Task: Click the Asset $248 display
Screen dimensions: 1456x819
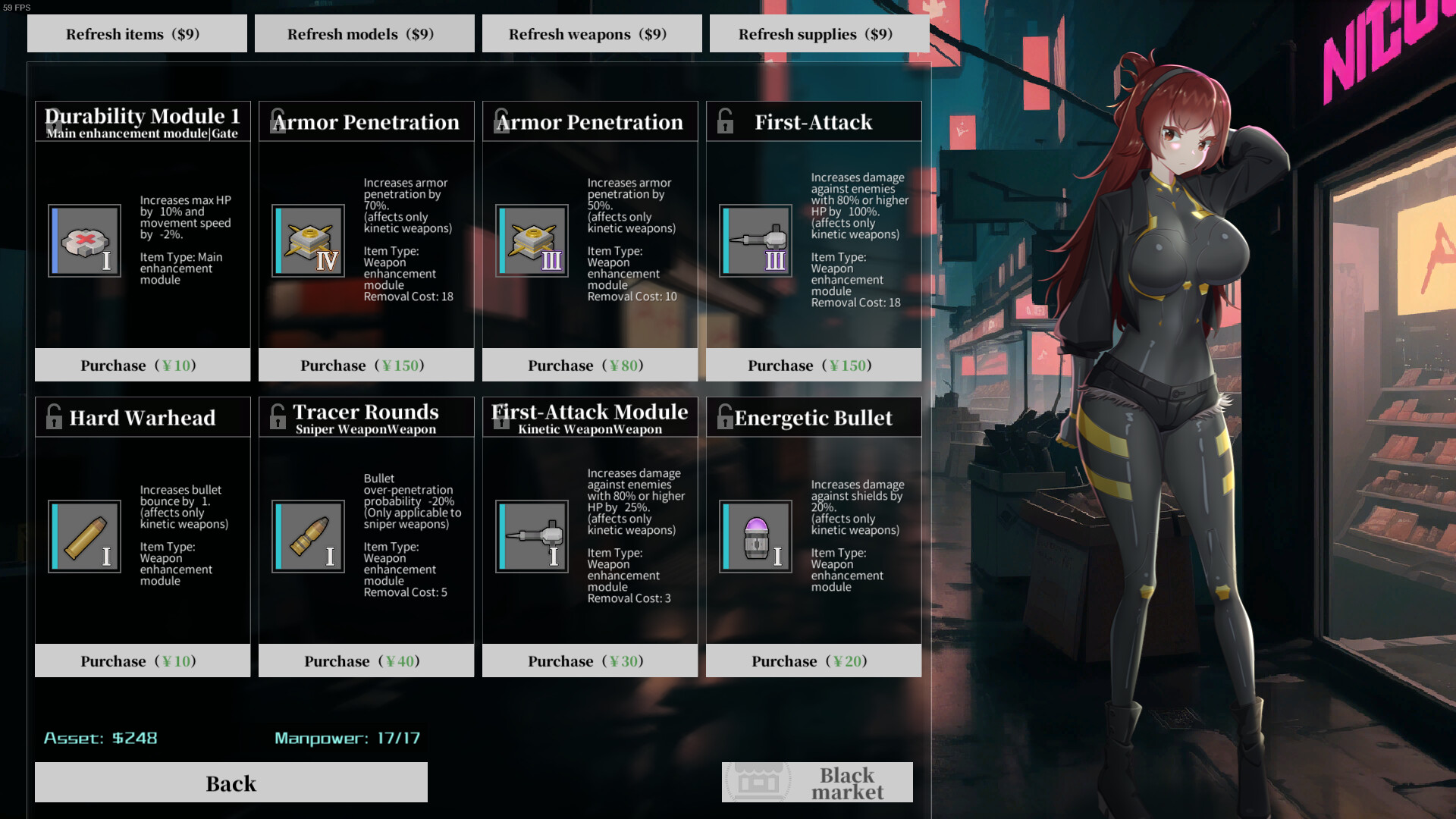Action: pyautogui.click(x=101, y=738)
